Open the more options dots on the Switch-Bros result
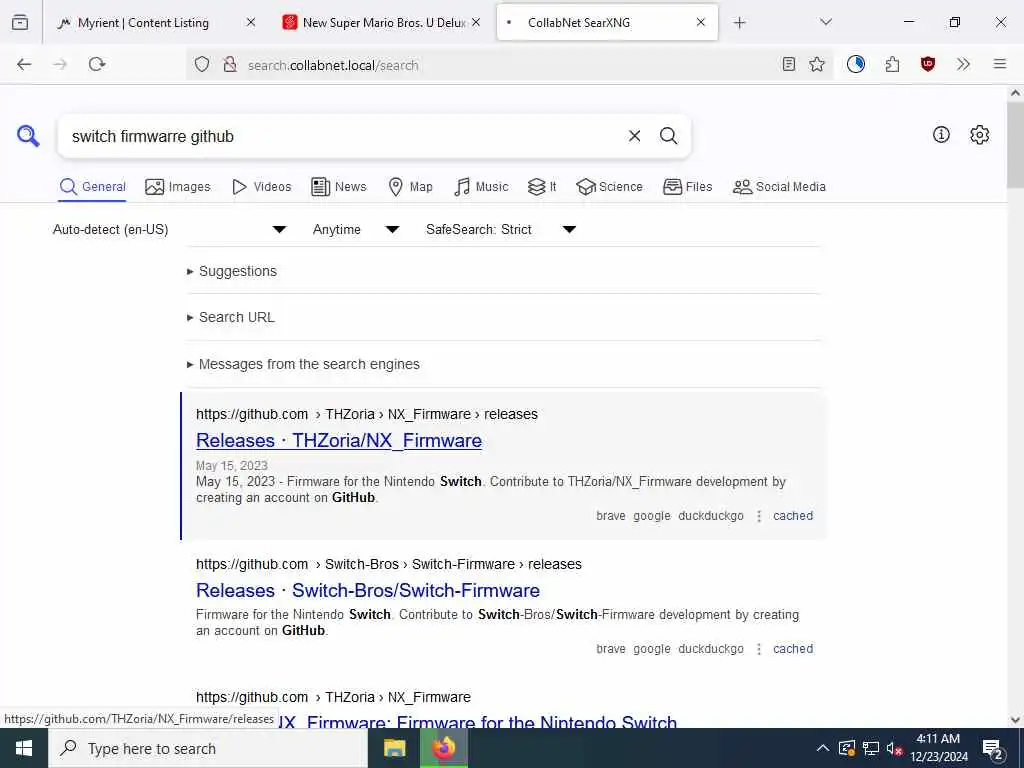 pyautogui.click(x=758, y=649)
